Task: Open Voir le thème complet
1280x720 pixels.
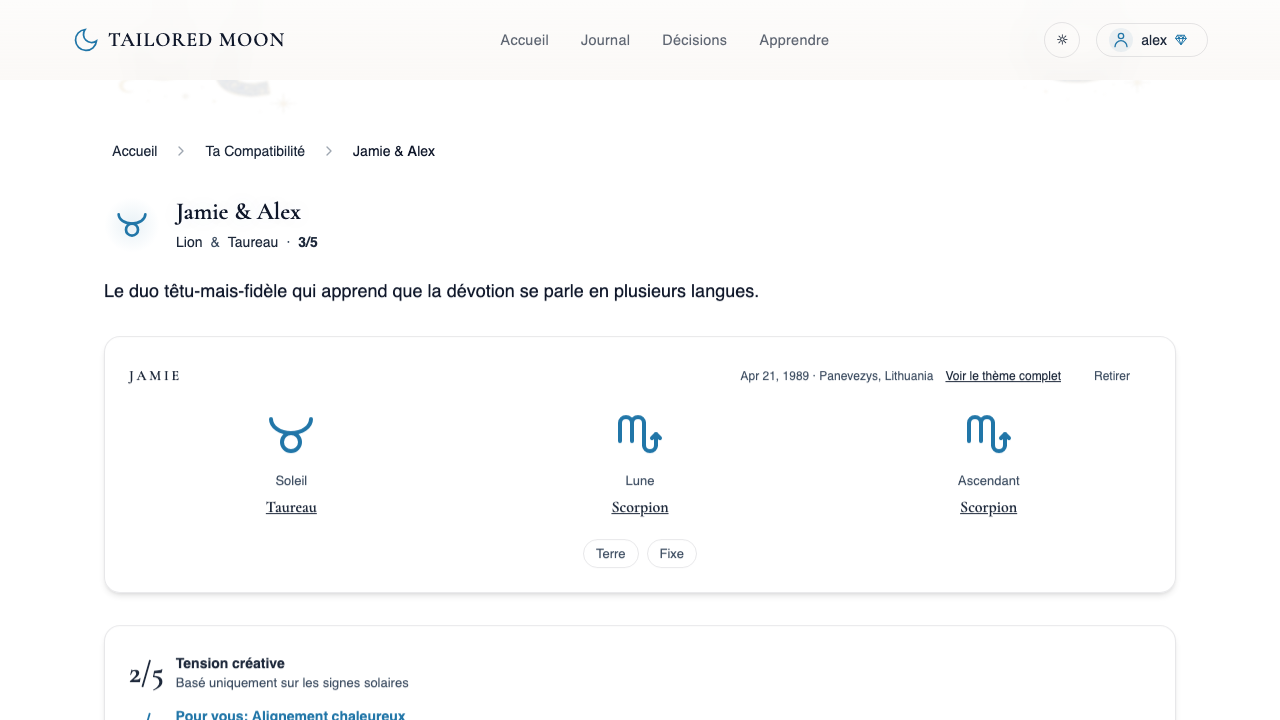Action: tap(1003, 376)
